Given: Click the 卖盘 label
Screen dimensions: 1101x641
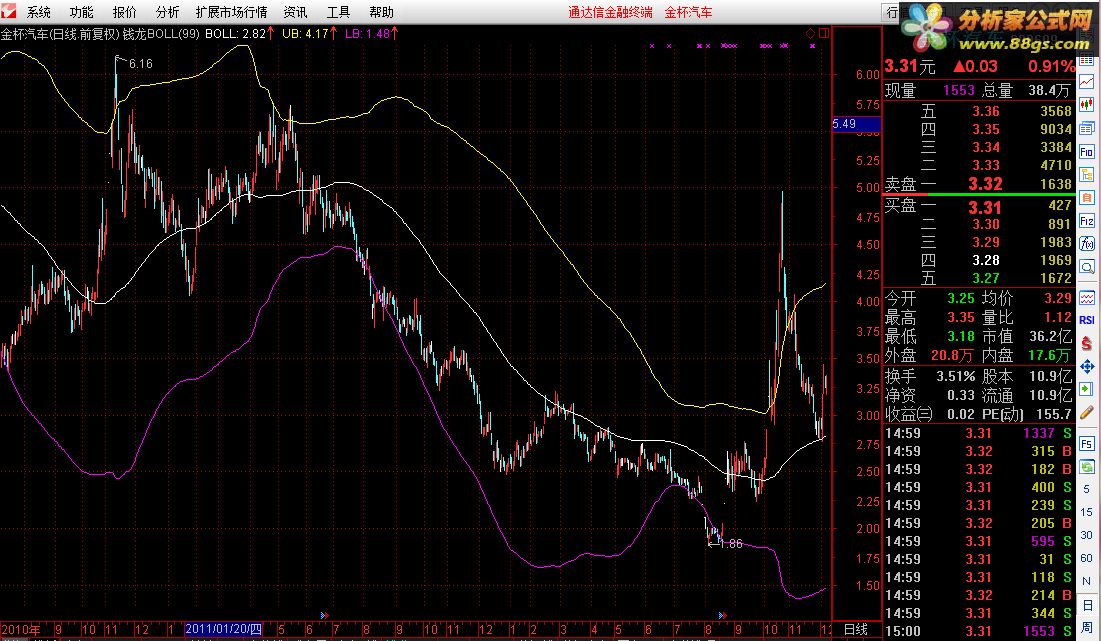Looking at the screenshot, I should [x=900, y=184].
